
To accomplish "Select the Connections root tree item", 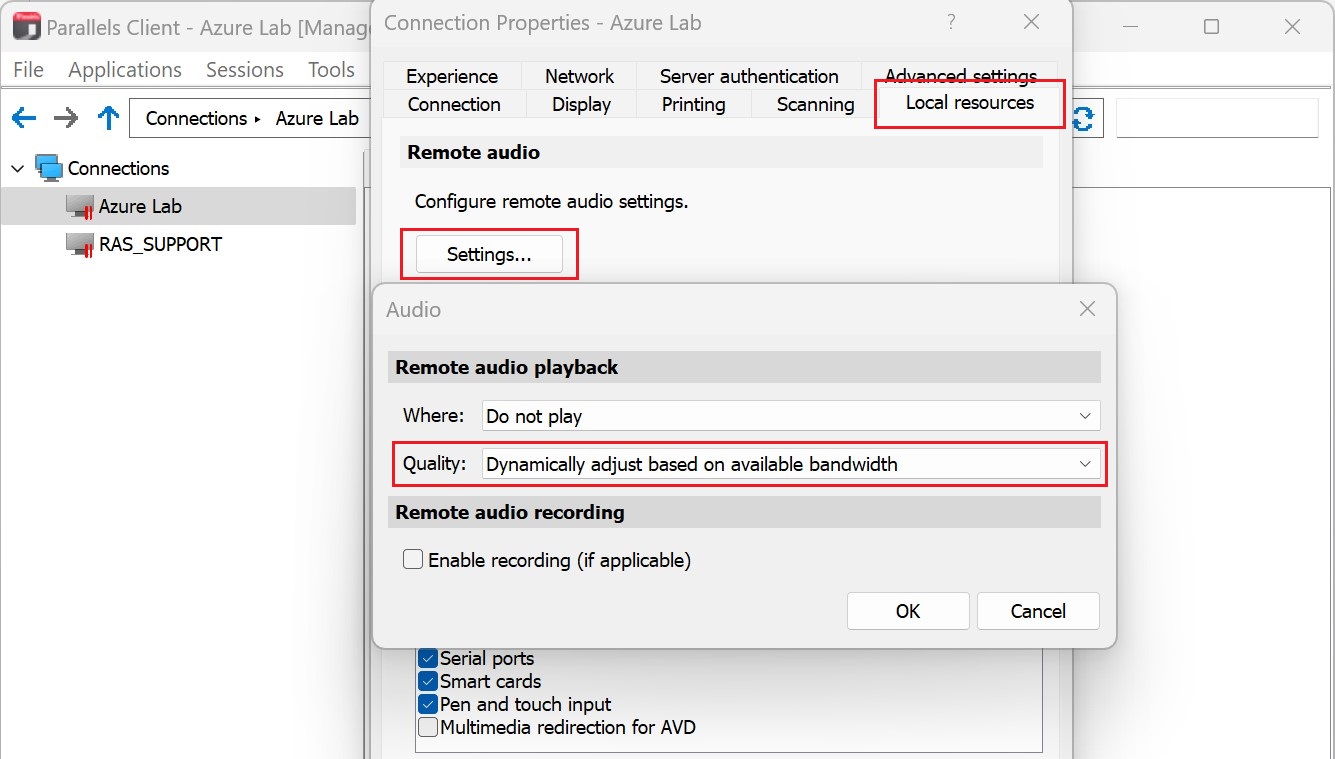I will 118,168.
